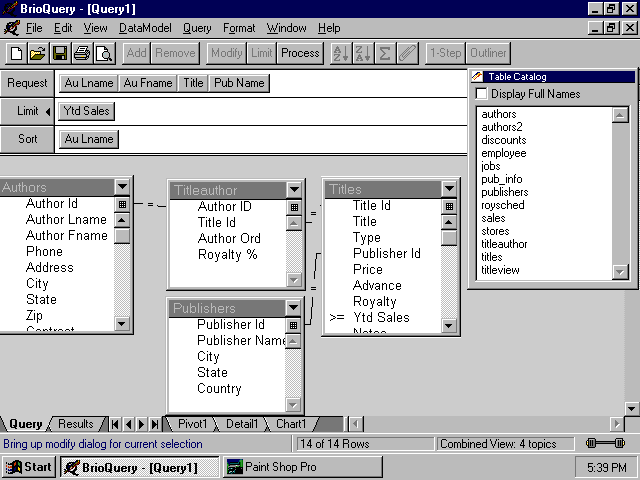Switch to the Results tab

(x=76, y=424)
